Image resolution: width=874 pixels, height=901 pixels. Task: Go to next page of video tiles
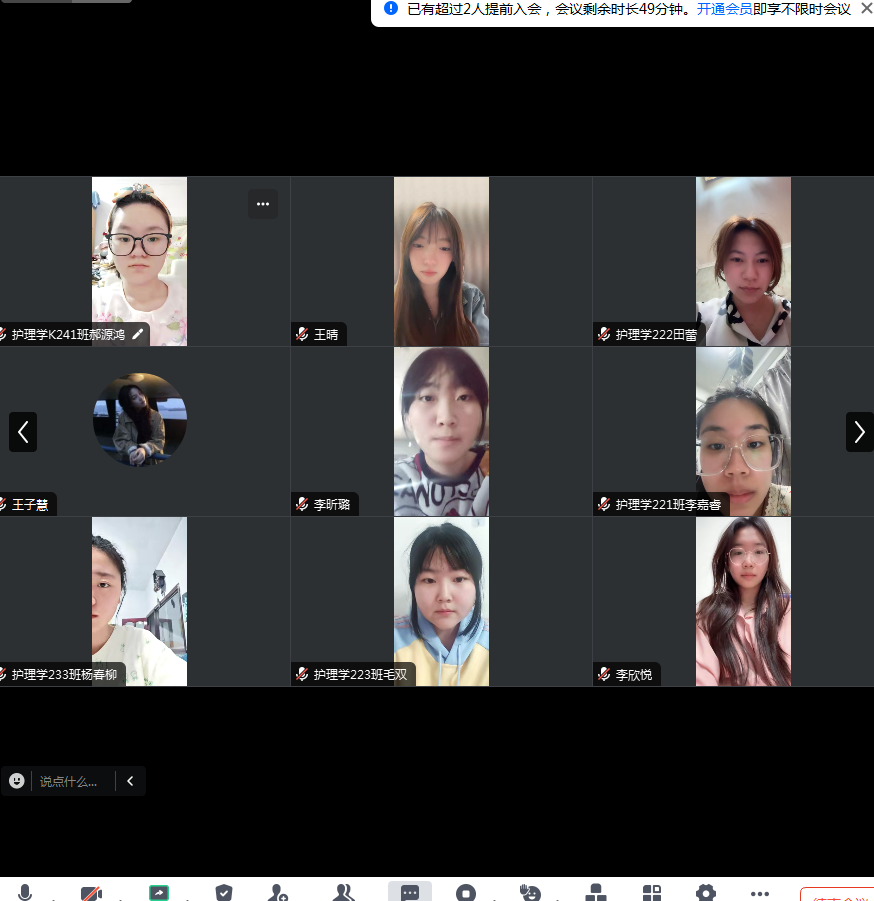(859, 432)
